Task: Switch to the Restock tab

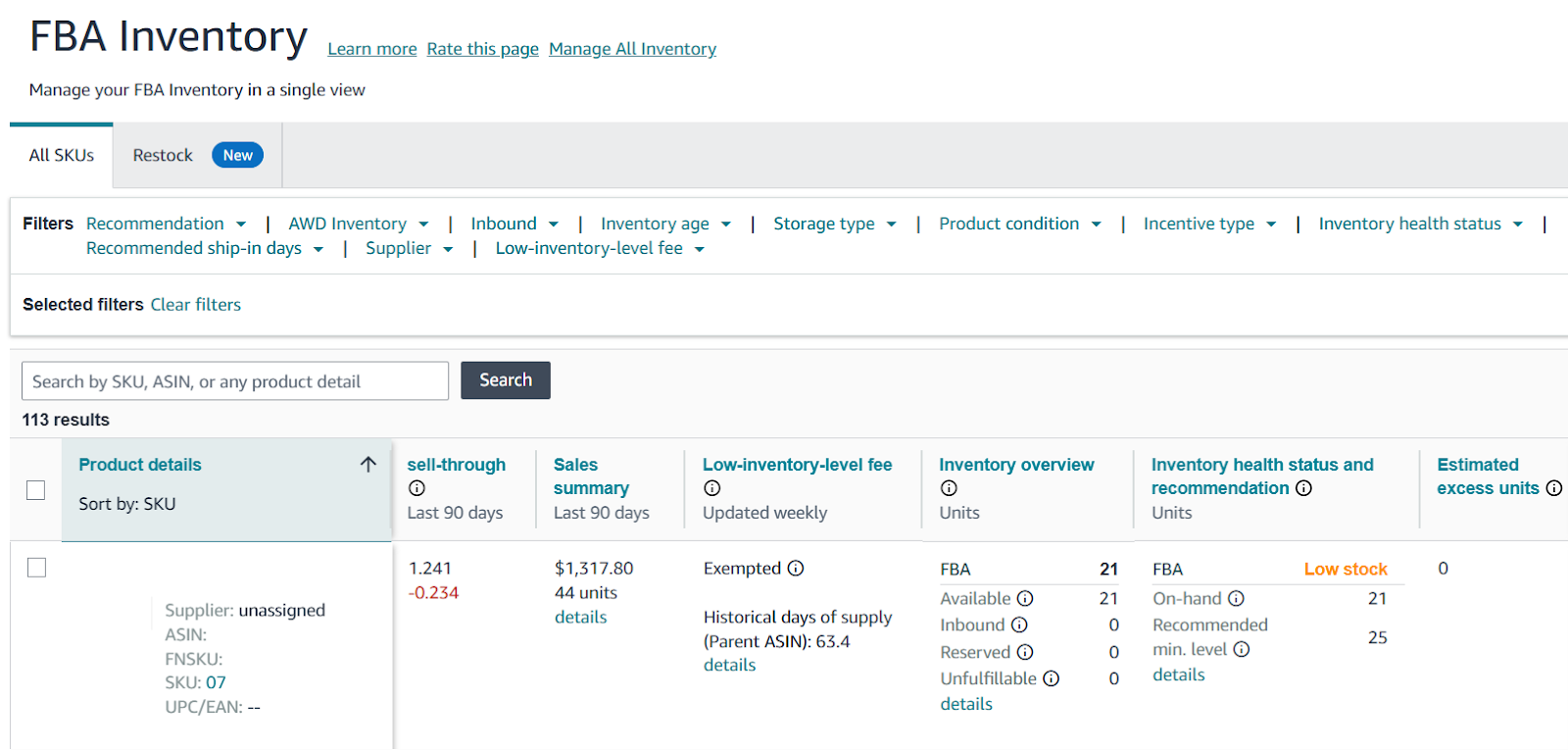Action: (198, 156)
